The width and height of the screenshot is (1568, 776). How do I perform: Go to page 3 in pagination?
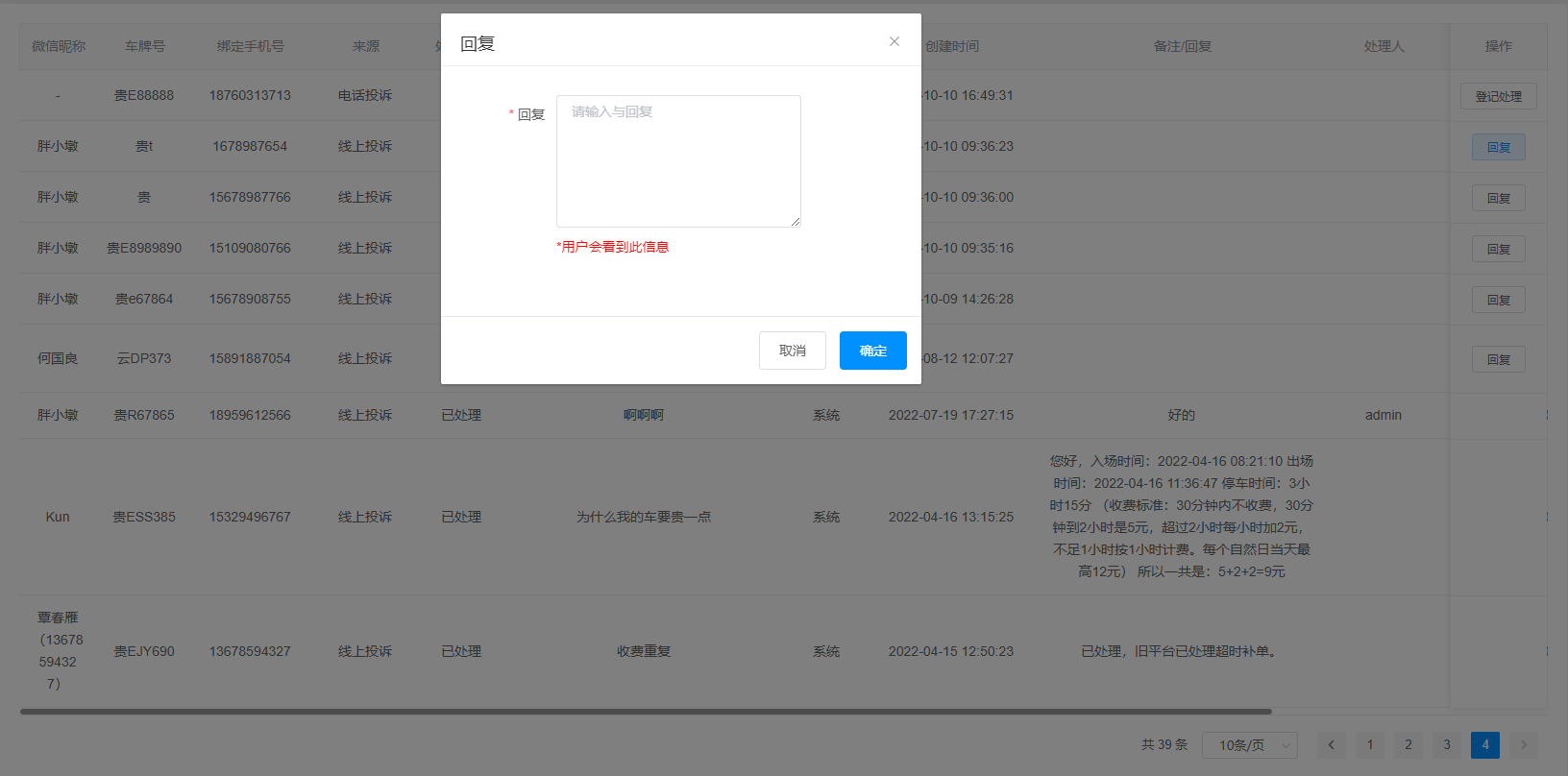[x=1447, y=745]
